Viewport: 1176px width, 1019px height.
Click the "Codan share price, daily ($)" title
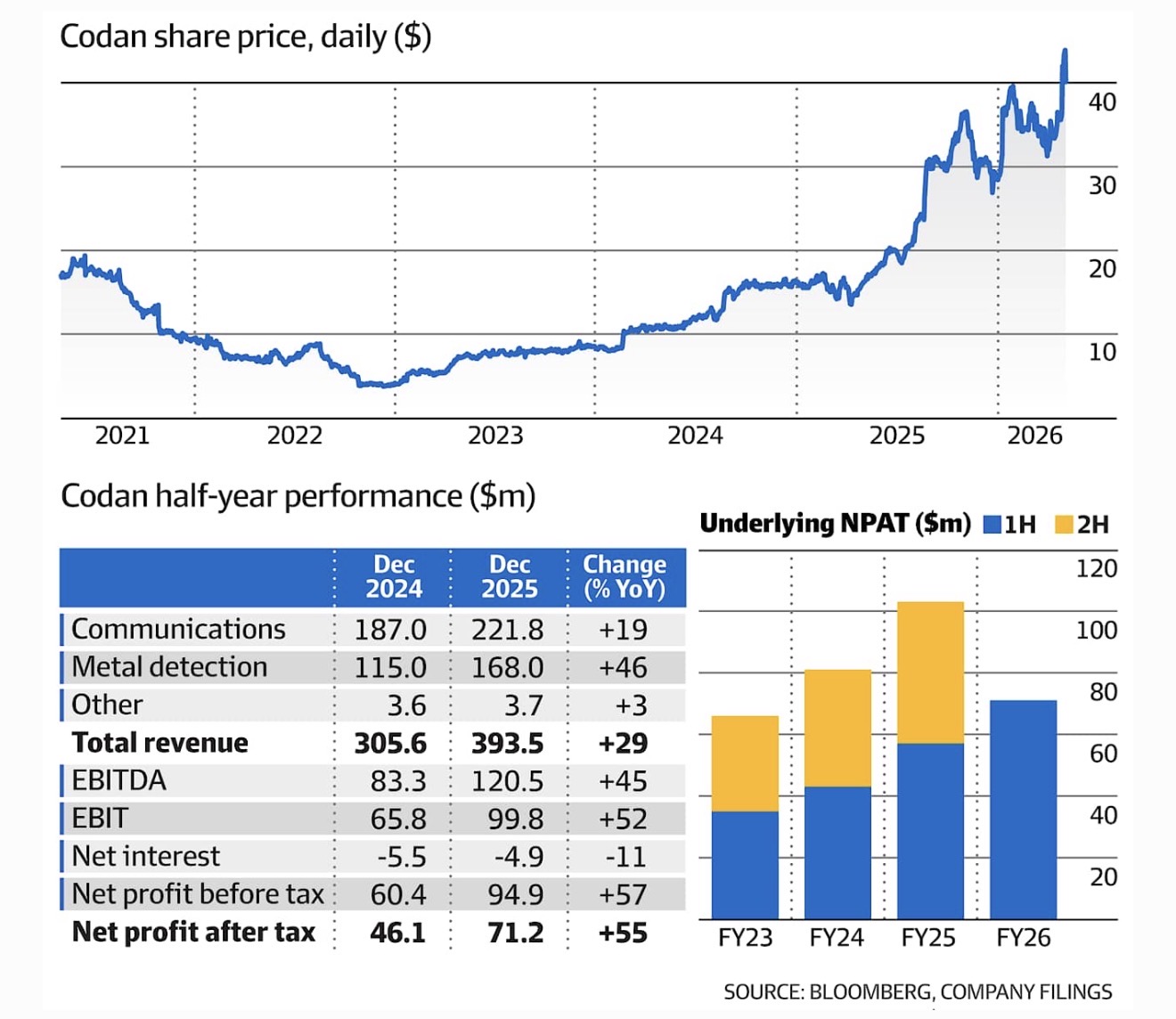pos(246,37)
